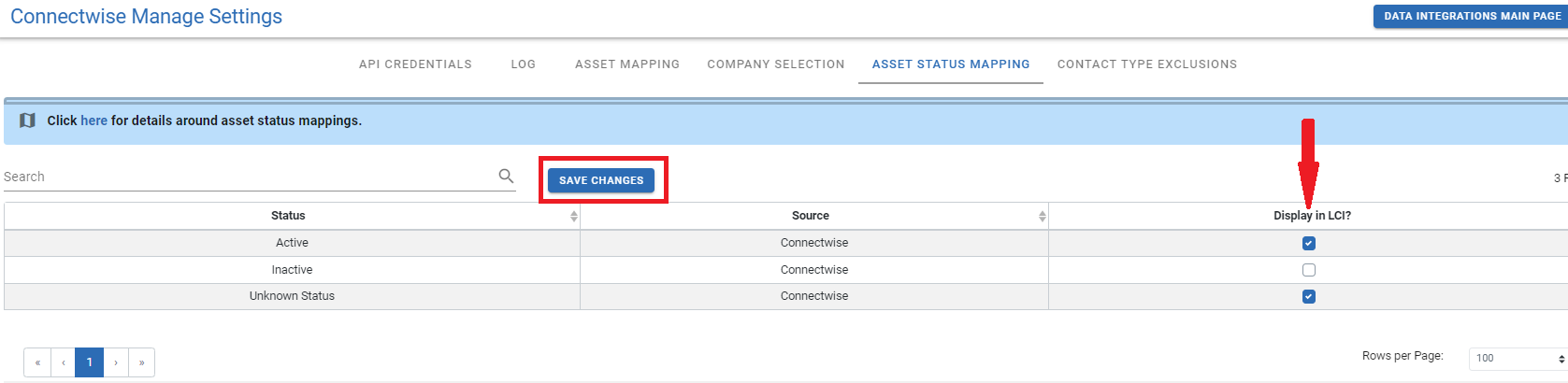Image resolution: width=1568 pixels, height=383 pixels.
Task: Go to next page arrow
Action: pyautogui.click(x=116, y=362)
